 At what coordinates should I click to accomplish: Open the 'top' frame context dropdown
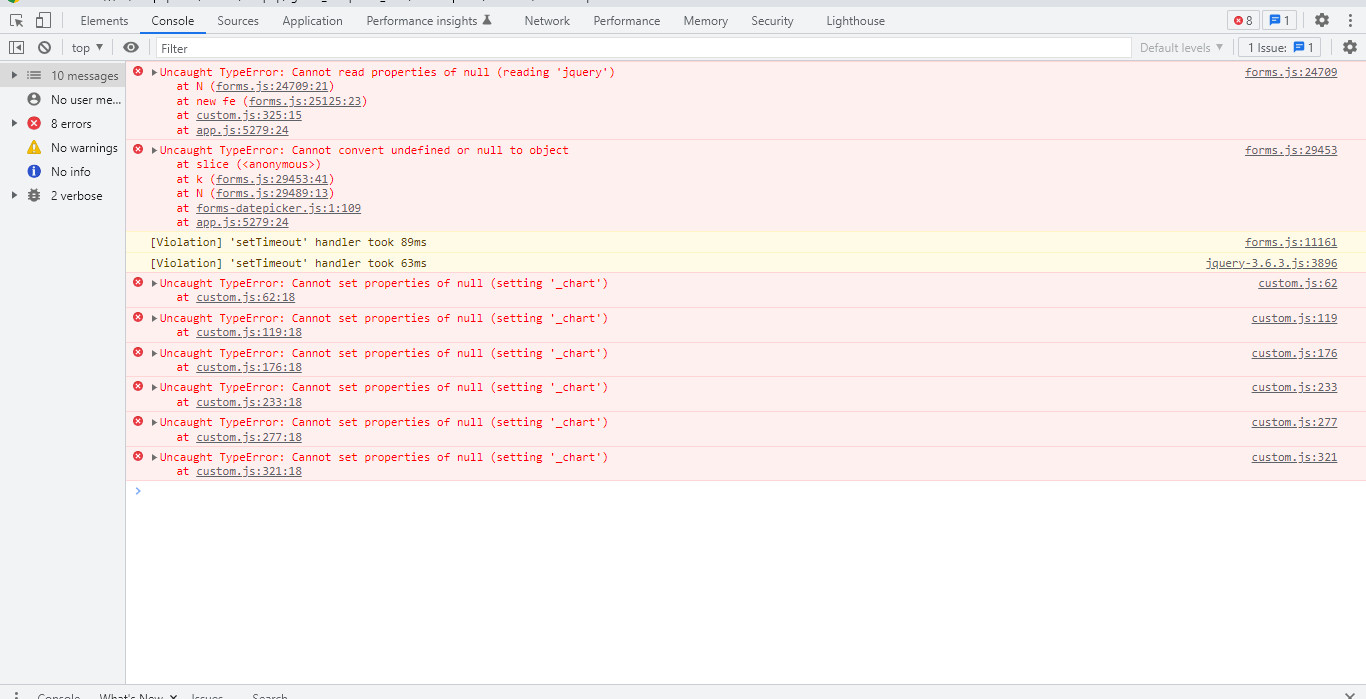(x=86, y=47)
